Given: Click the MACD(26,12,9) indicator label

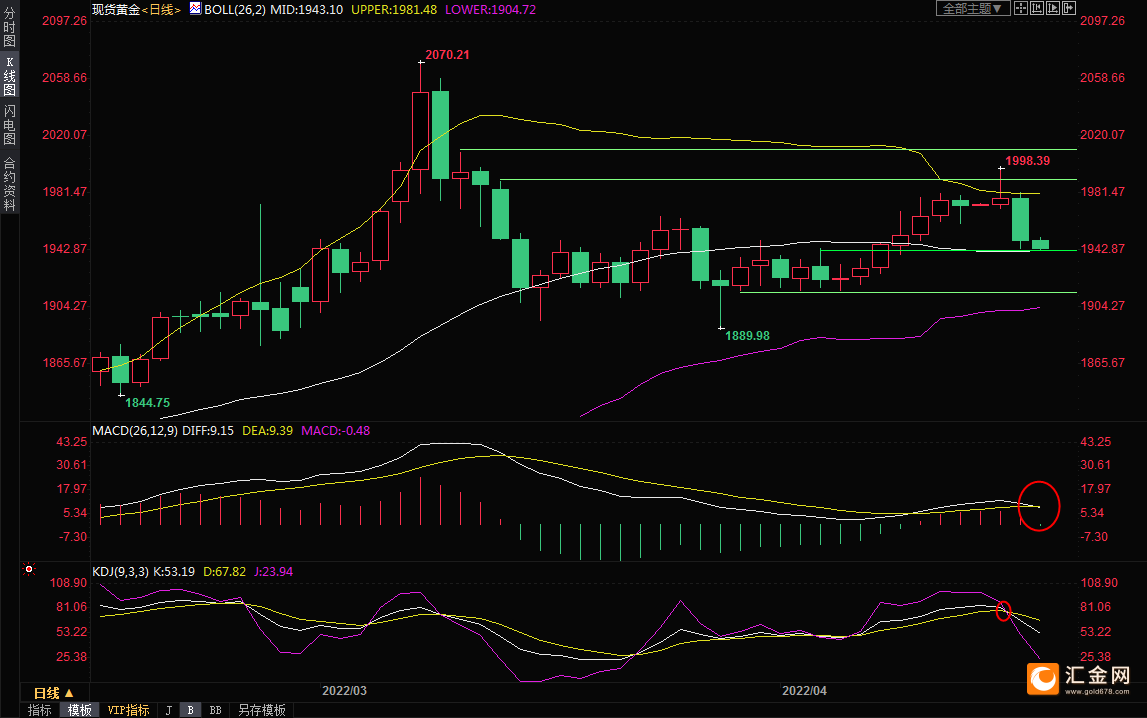Looking at the screenshot, I should click(x=135, y=431).
